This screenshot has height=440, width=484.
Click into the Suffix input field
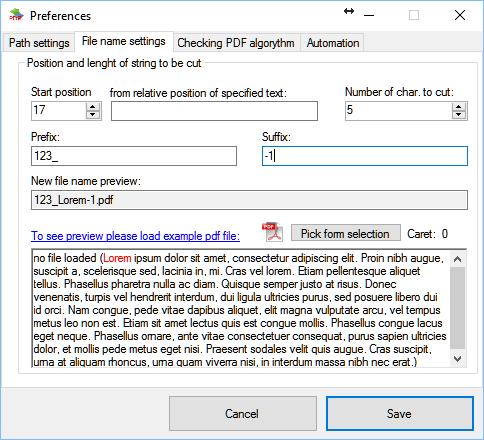365,156
